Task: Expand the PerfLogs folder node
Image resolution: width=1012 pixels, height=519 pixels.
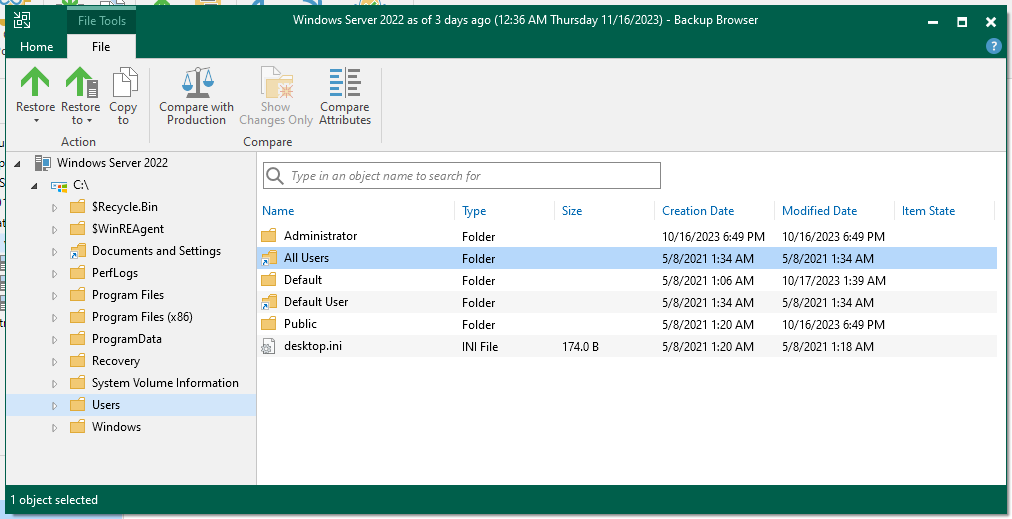Action: 54,274
